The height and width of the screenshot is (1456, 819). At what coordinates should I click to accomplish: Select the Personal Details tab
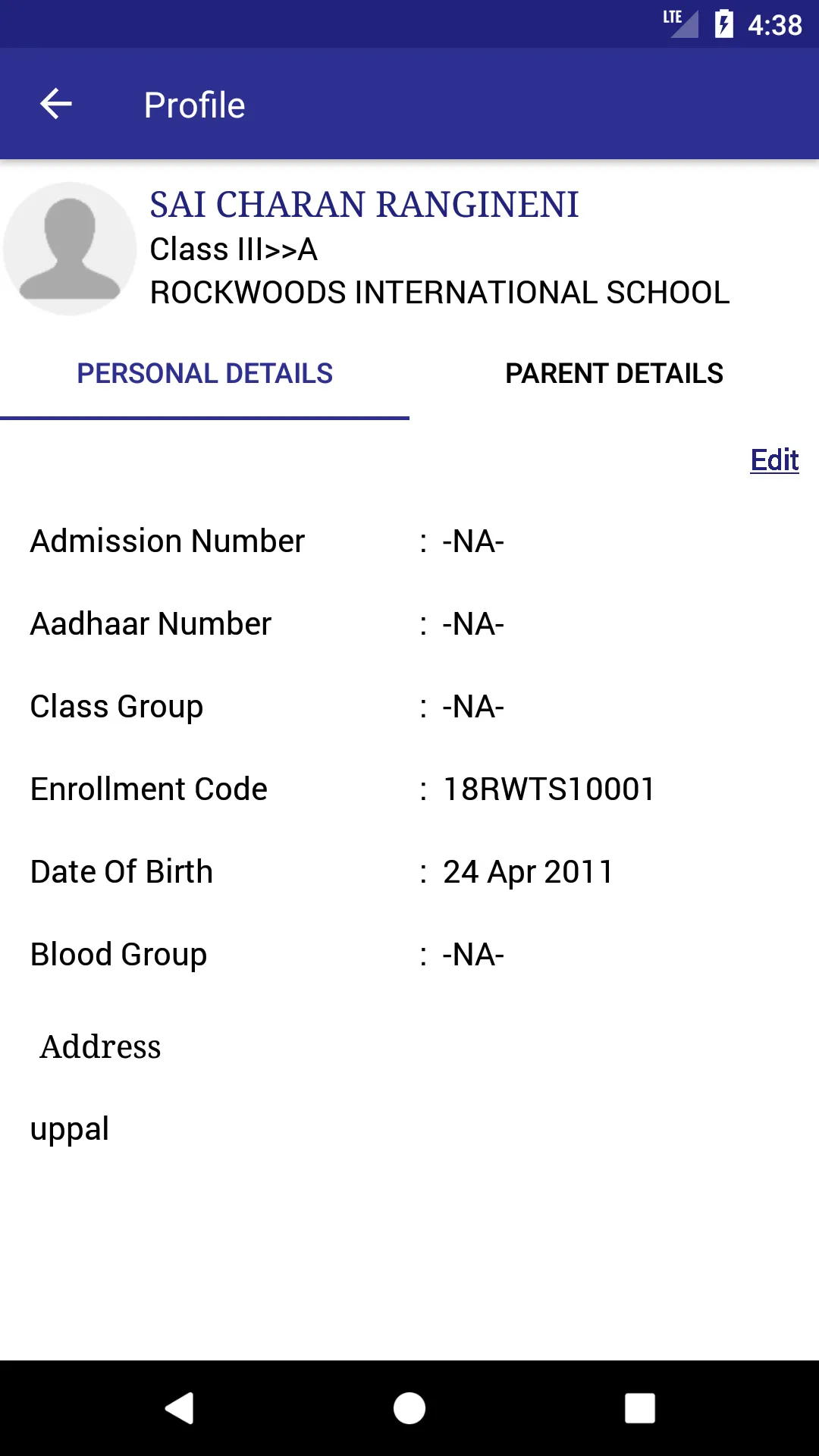click(x=205, y=374)
